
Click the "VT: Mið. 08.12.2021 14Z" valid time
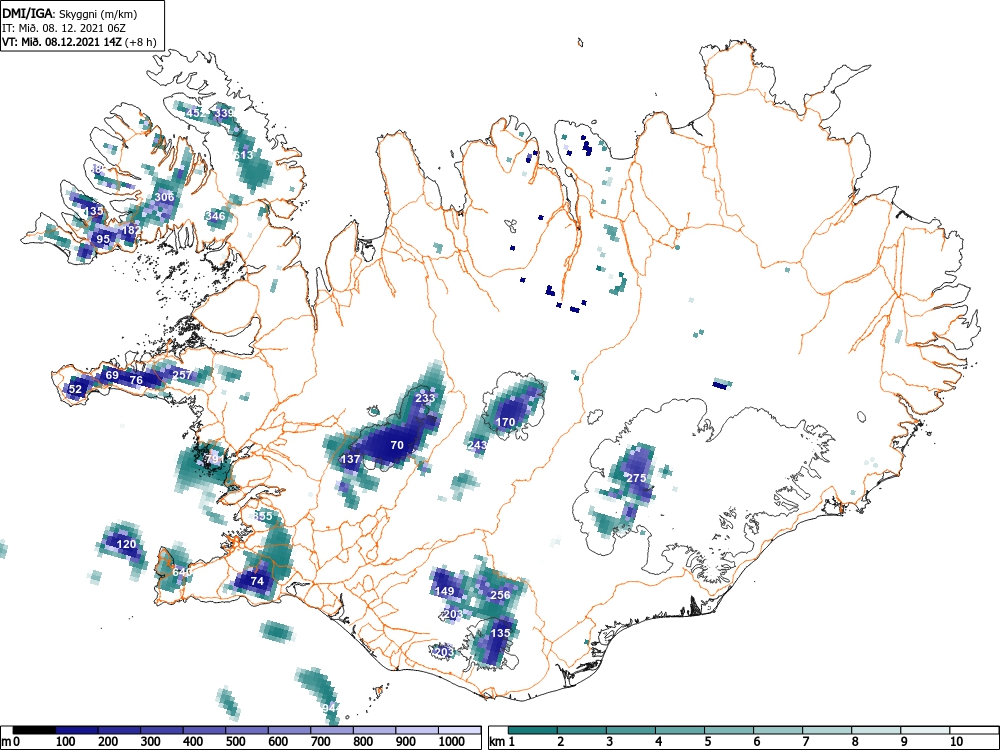pyautogui.click(x=61, y=42)
